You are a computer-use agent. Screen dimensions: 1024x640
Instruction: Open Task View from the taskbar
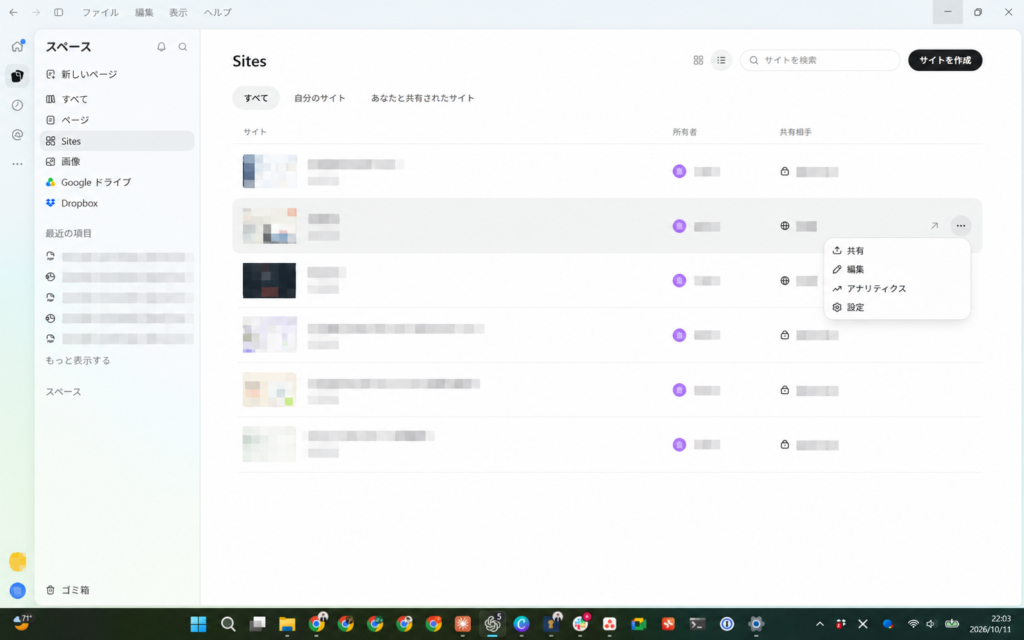[257, 624]
